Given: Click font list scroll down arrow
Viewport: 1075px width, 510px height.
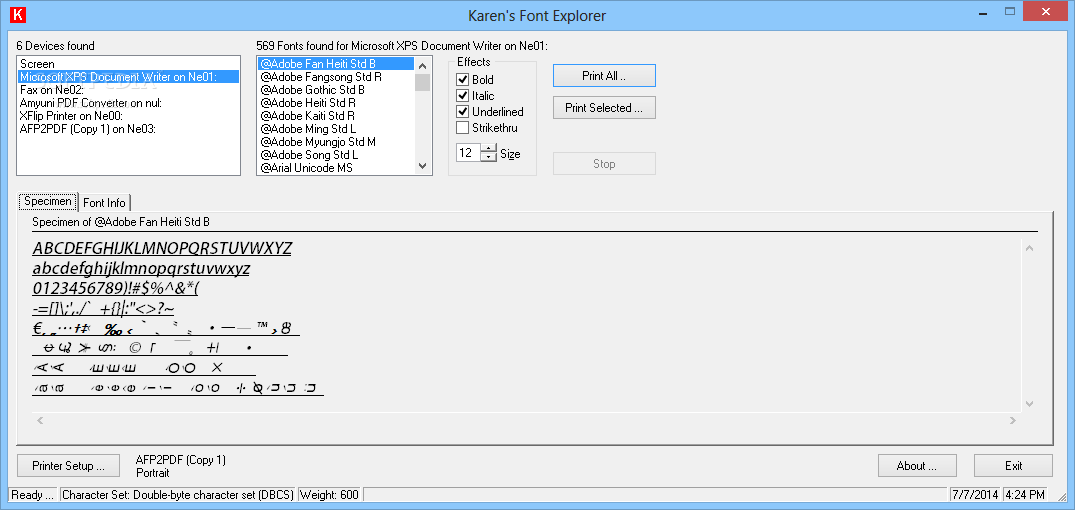Looking at the screenshot, I should pyautogui.click(x=422, y=166).
